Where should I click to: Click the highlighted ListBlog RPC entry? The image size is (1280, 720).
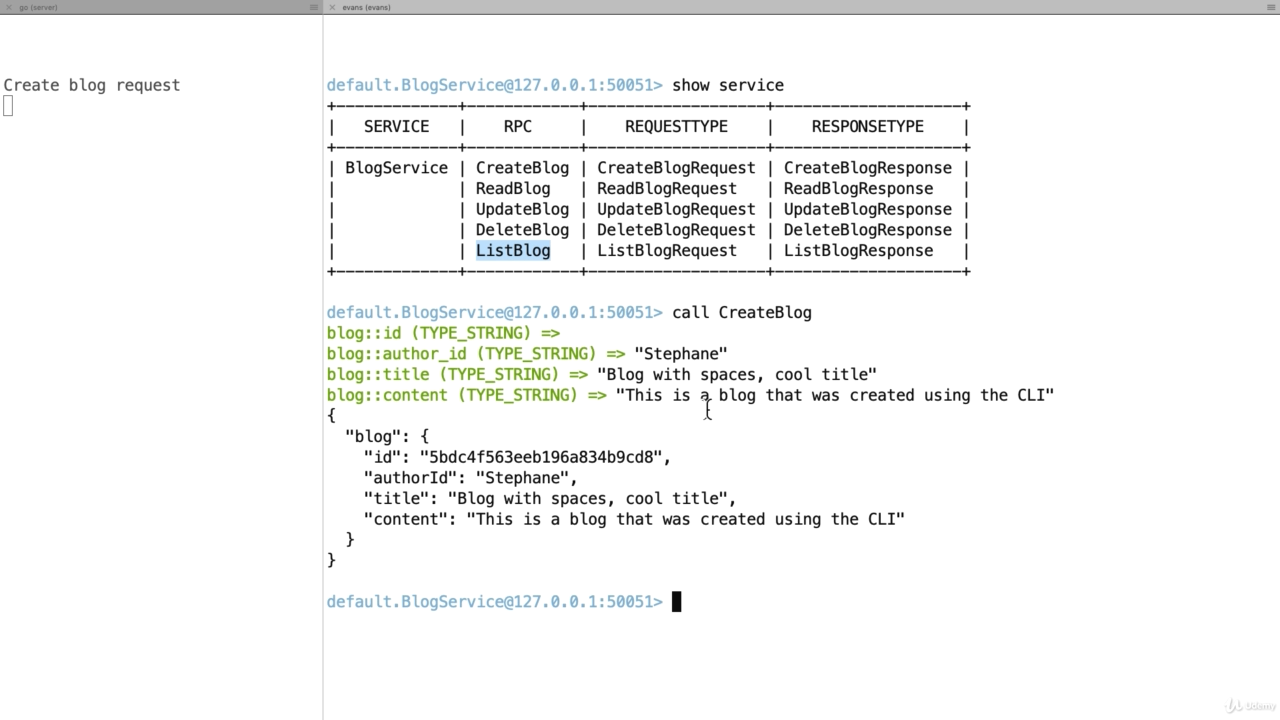pos(513,251)
